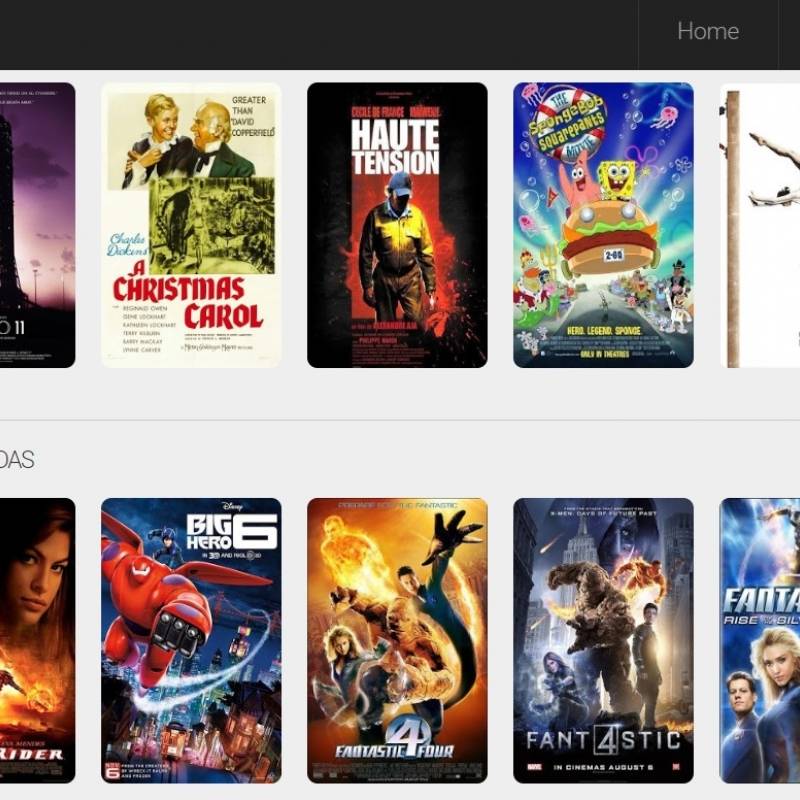Screen dimensions: 800x800
Task: Open the Home menu item
Action: (708, 32)
